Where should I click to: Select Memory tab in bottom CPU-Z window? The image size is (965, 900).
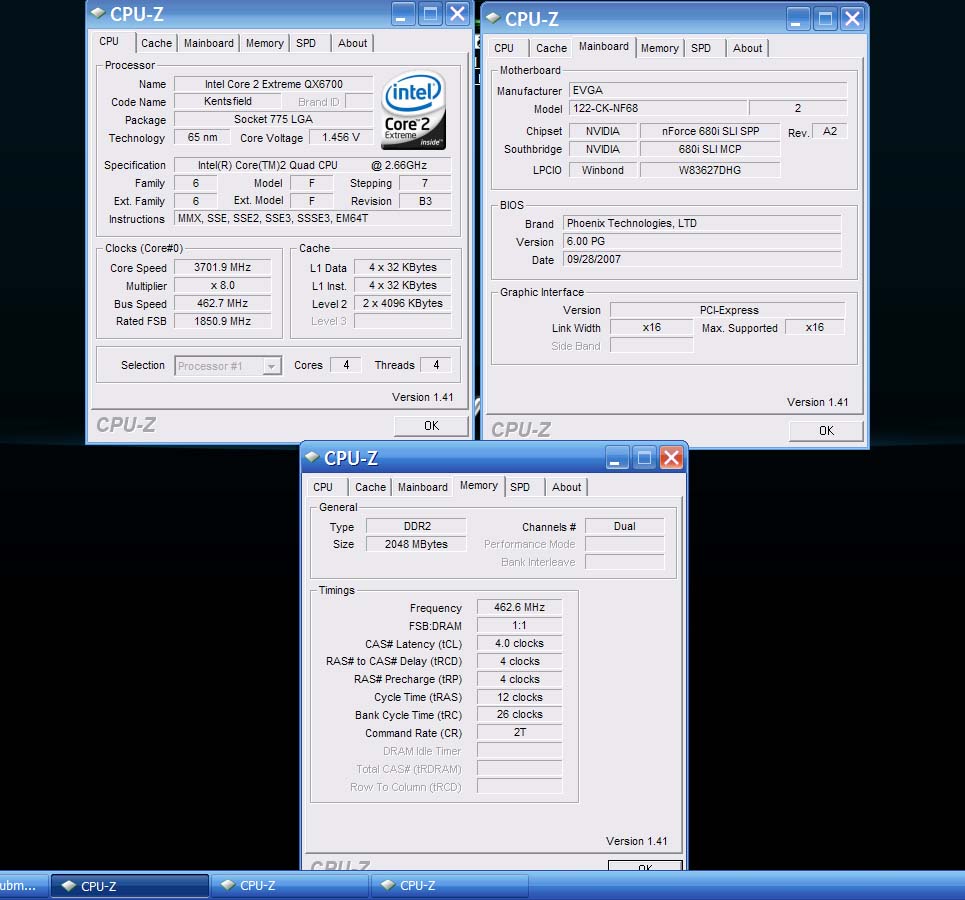[x=479, y=485]
